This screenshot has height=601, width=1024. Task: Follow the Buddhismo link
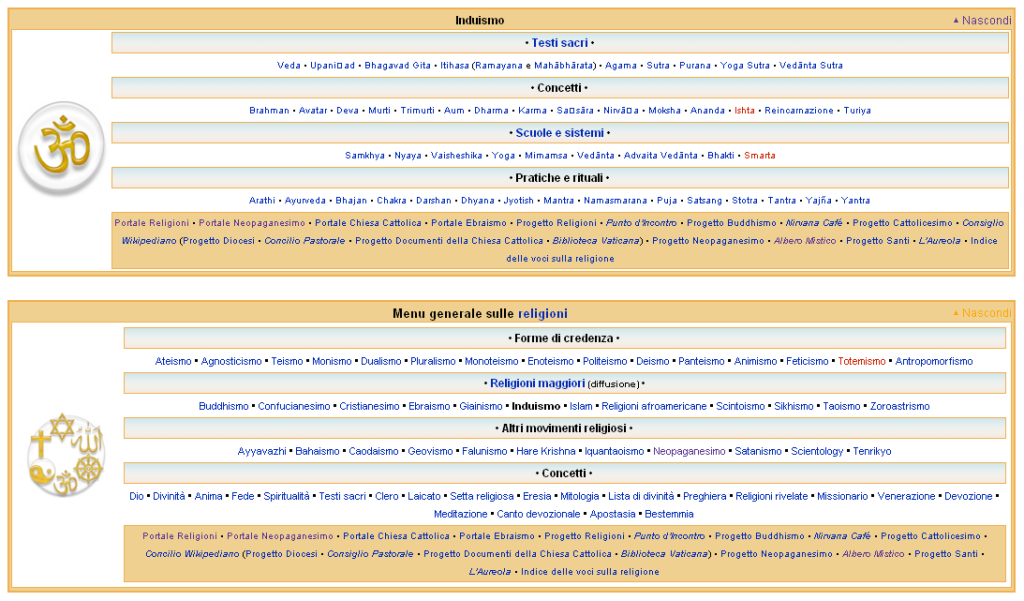223,406
